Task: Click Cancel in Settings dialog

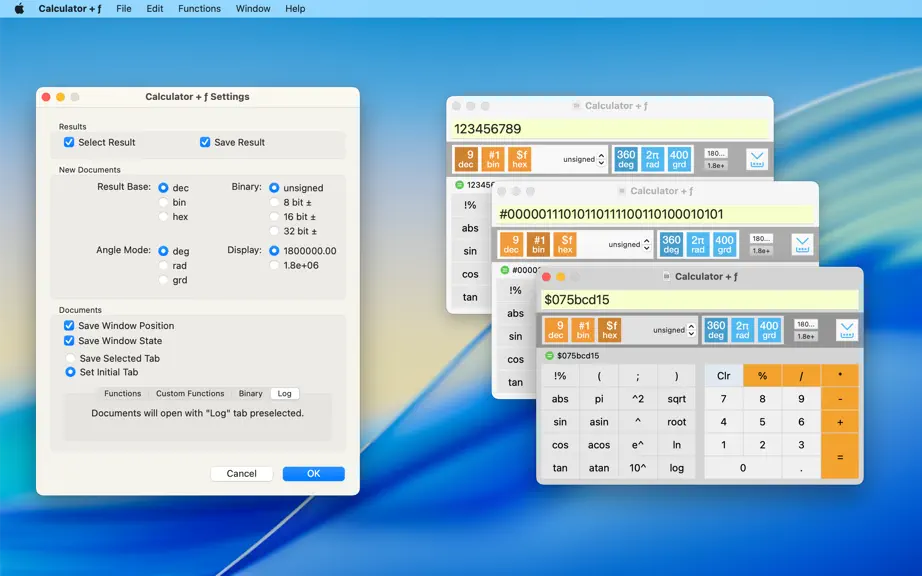Action: click(x=242, y=474)
